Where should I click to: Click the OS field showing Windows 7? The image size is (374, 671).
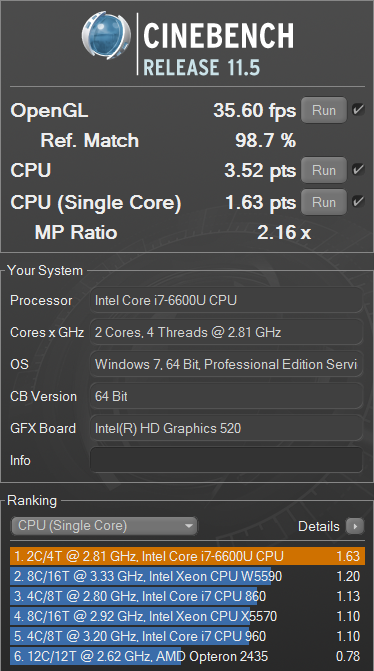226,364
